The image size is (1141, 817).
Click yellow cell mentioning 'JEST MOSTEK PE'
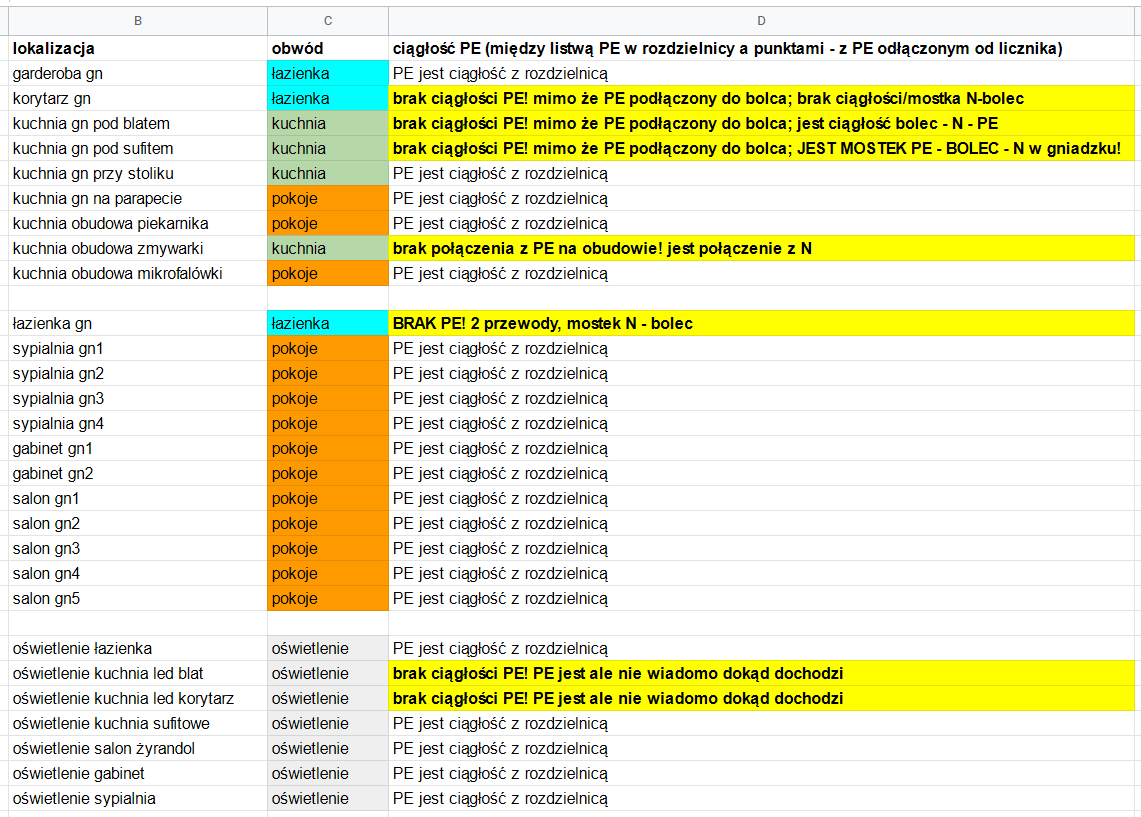(762, 148)
